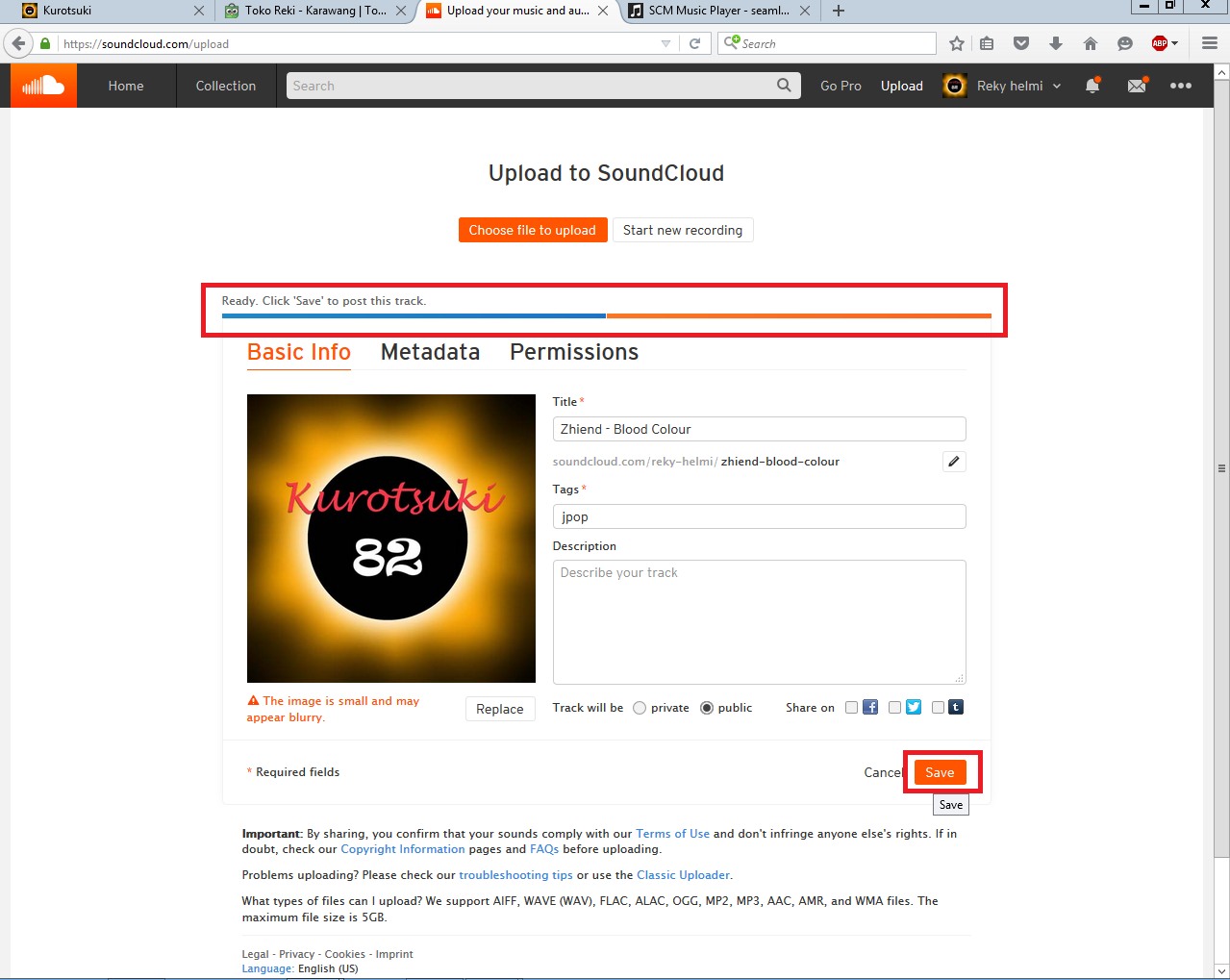
Task: Click the search magnifier in SoundCloud bar
Action: [785, 86]
